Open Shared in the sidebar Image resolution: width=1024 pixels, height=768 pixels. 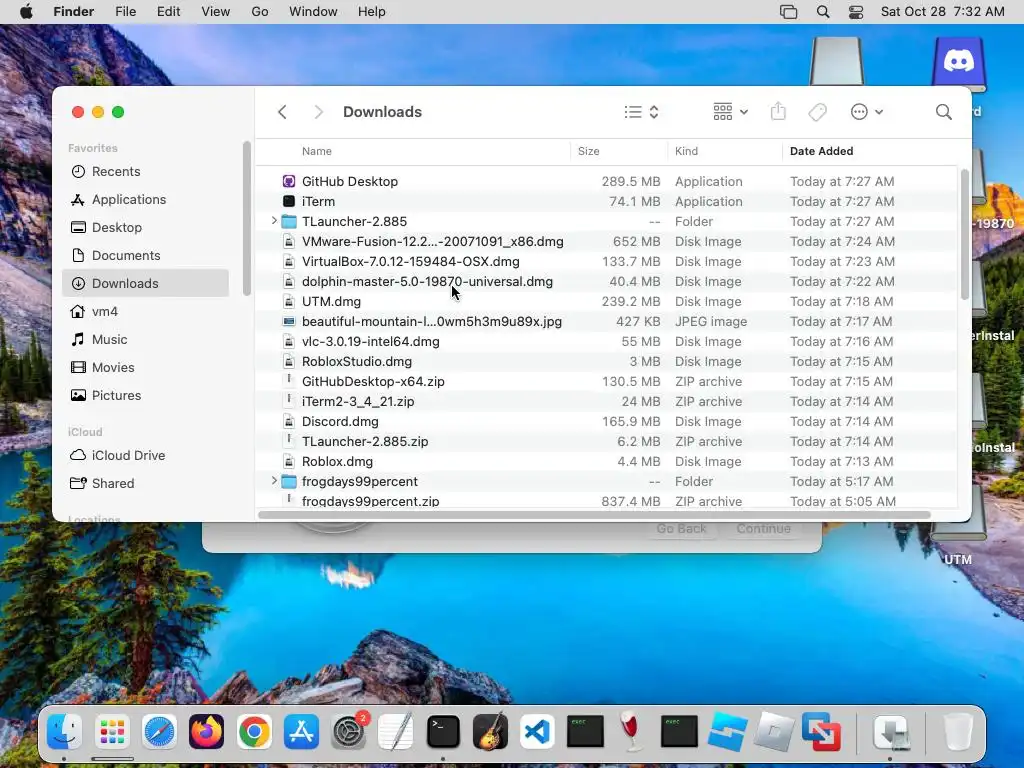[145, 483]
